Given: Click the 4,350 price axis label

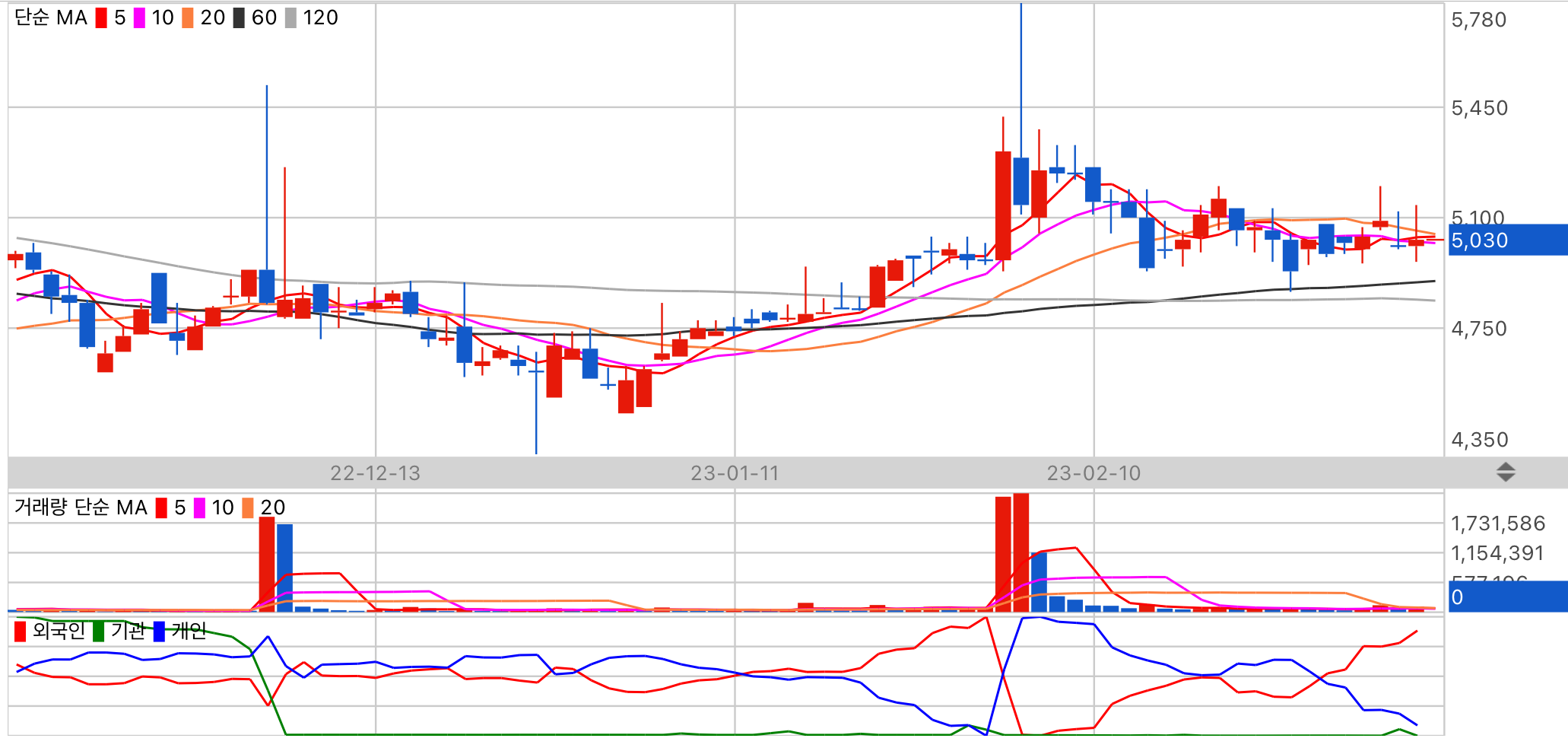Looking at the screenshot, I should click(1479, 440).
